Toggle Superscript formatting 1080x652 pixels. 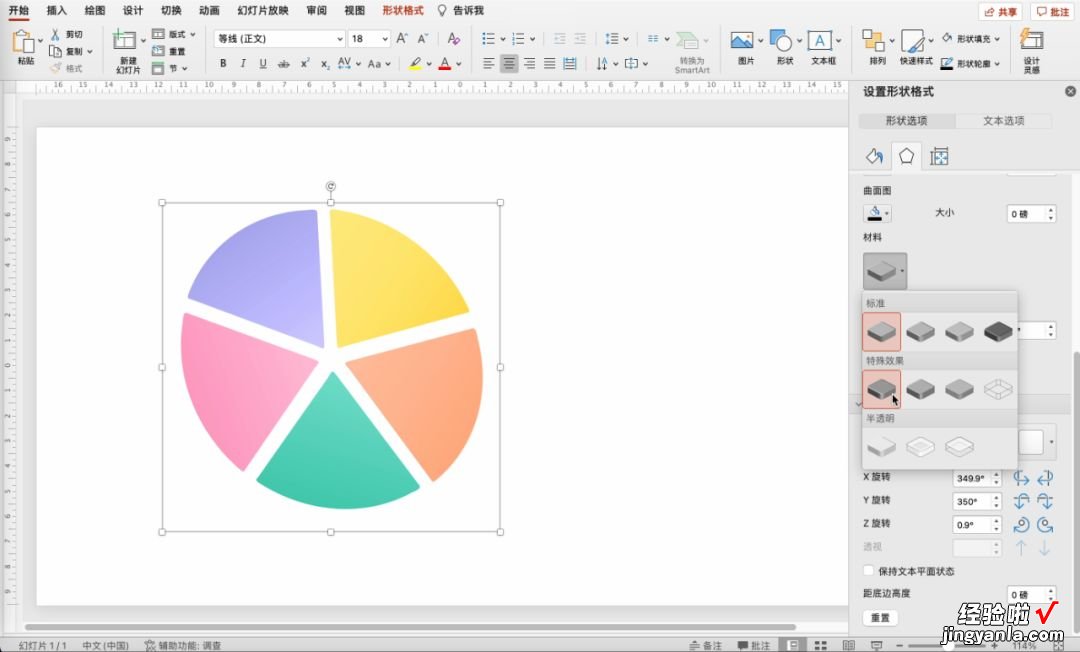[x=304, y=63]
